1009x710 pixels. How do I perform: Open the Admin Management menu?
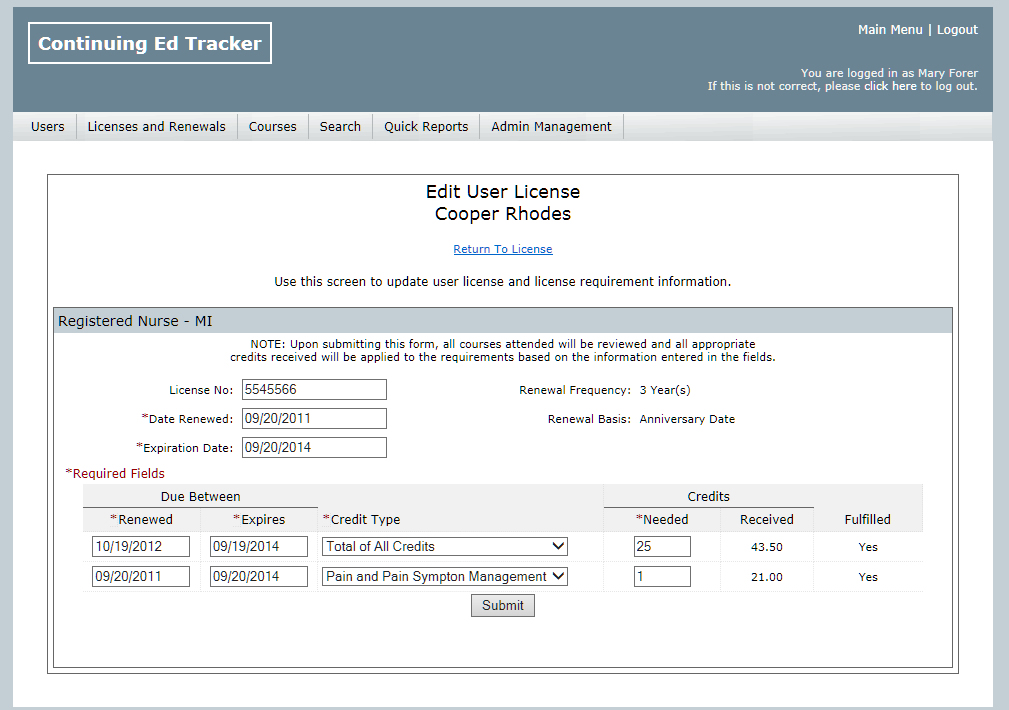pos(551,127)
